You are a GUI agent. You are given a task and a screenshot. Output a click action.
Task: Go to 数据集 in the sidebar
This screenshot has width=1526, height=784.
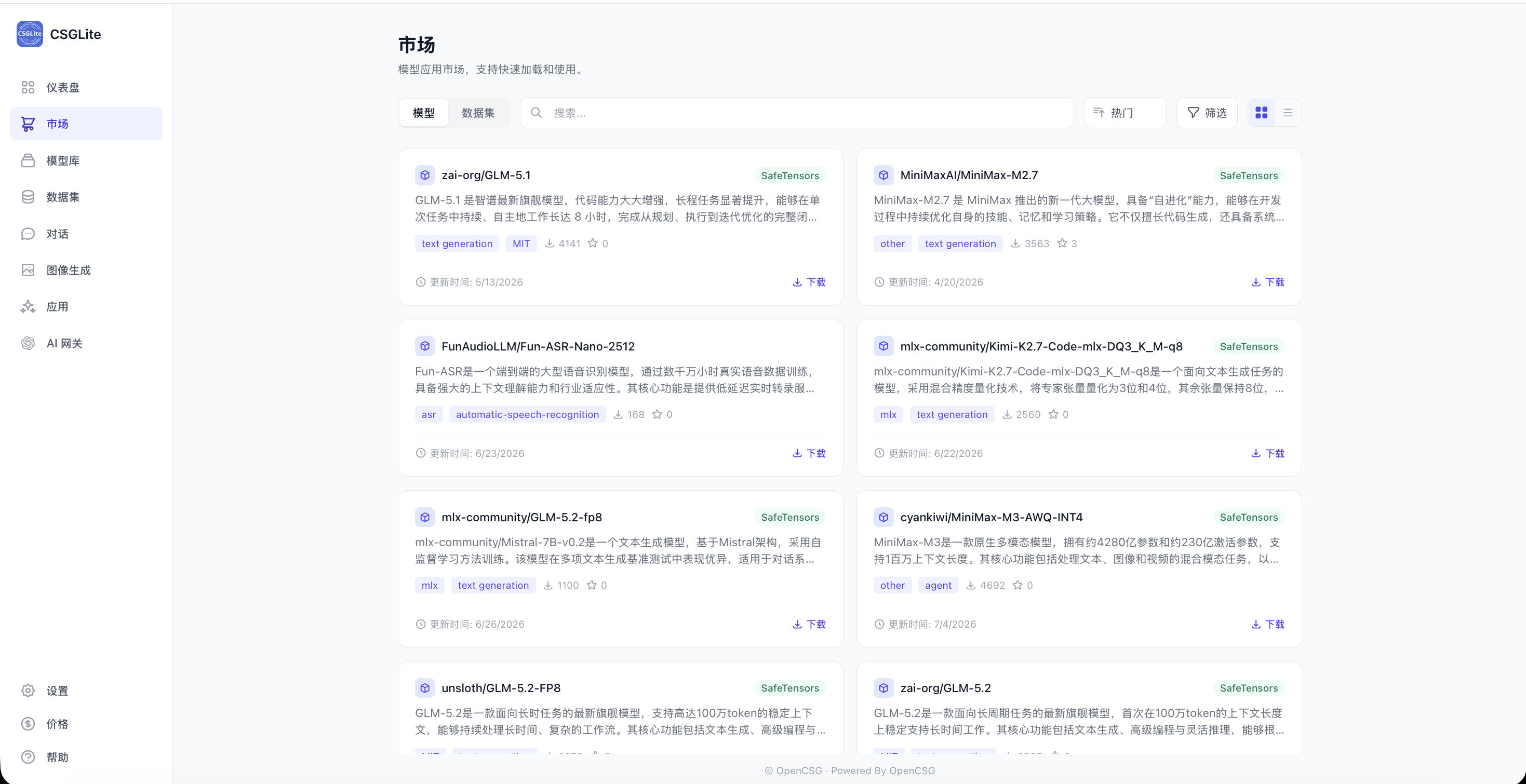[86, 197]
